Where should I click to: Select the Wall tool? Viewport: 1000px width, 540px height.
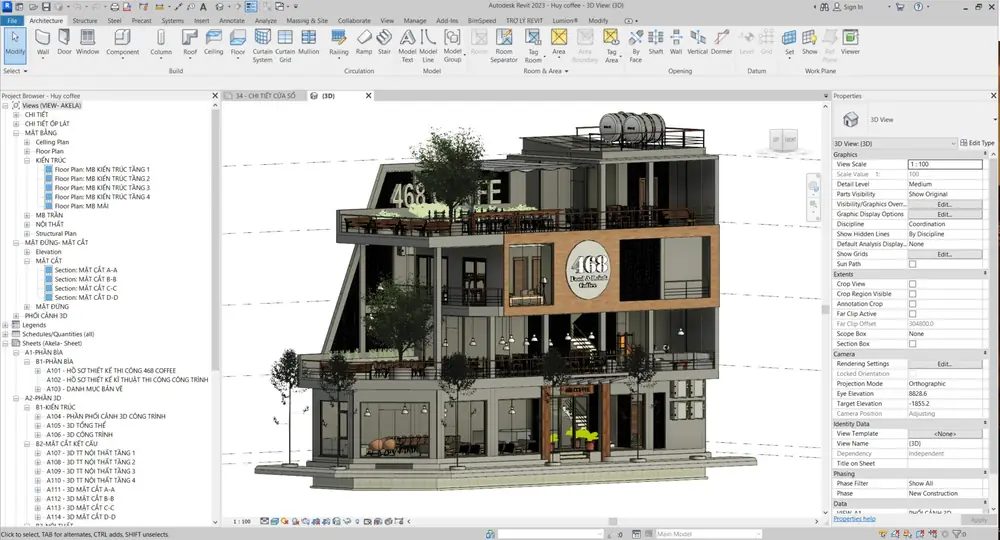(43, 43)
